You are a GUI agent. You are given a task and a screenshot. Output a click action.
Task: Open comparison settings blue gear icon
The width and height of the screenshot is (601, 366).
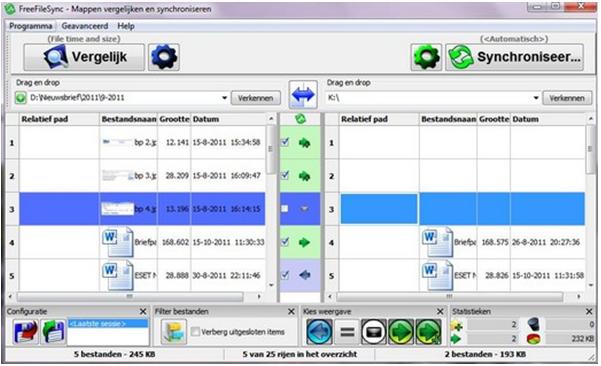tap(164, 57)
